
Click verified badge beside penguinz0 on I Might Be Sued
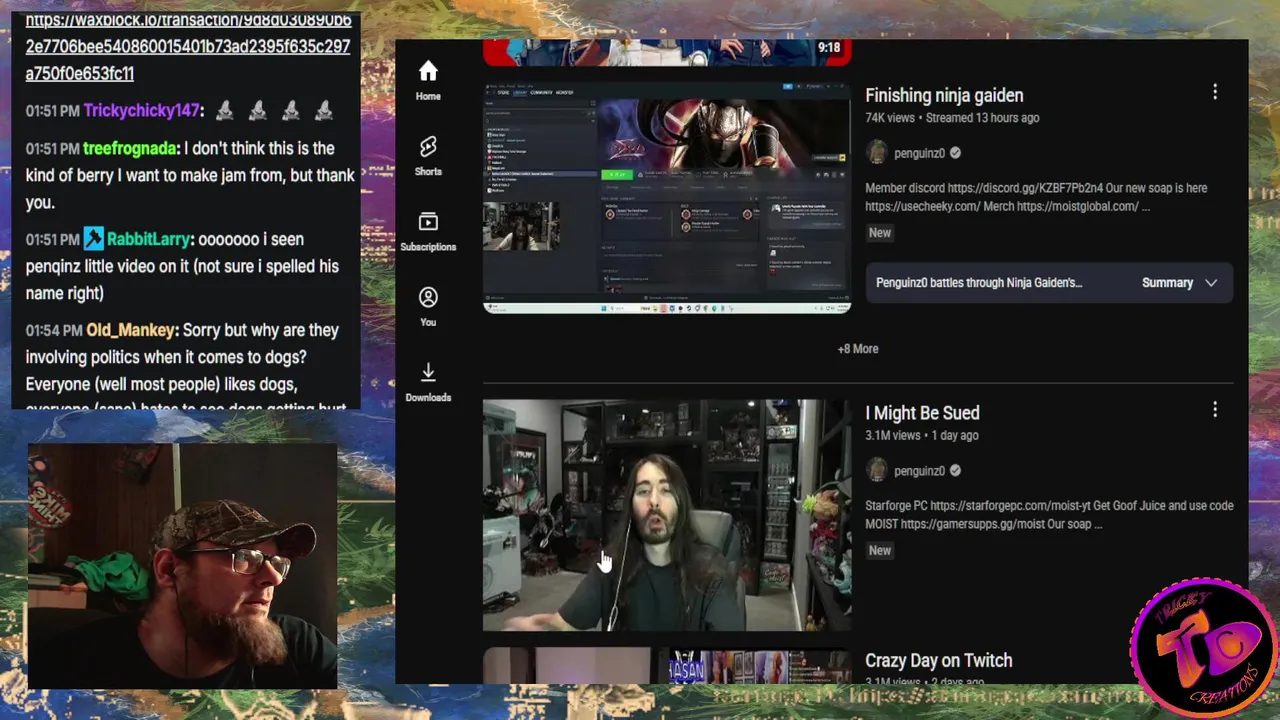tap(955, 470)
